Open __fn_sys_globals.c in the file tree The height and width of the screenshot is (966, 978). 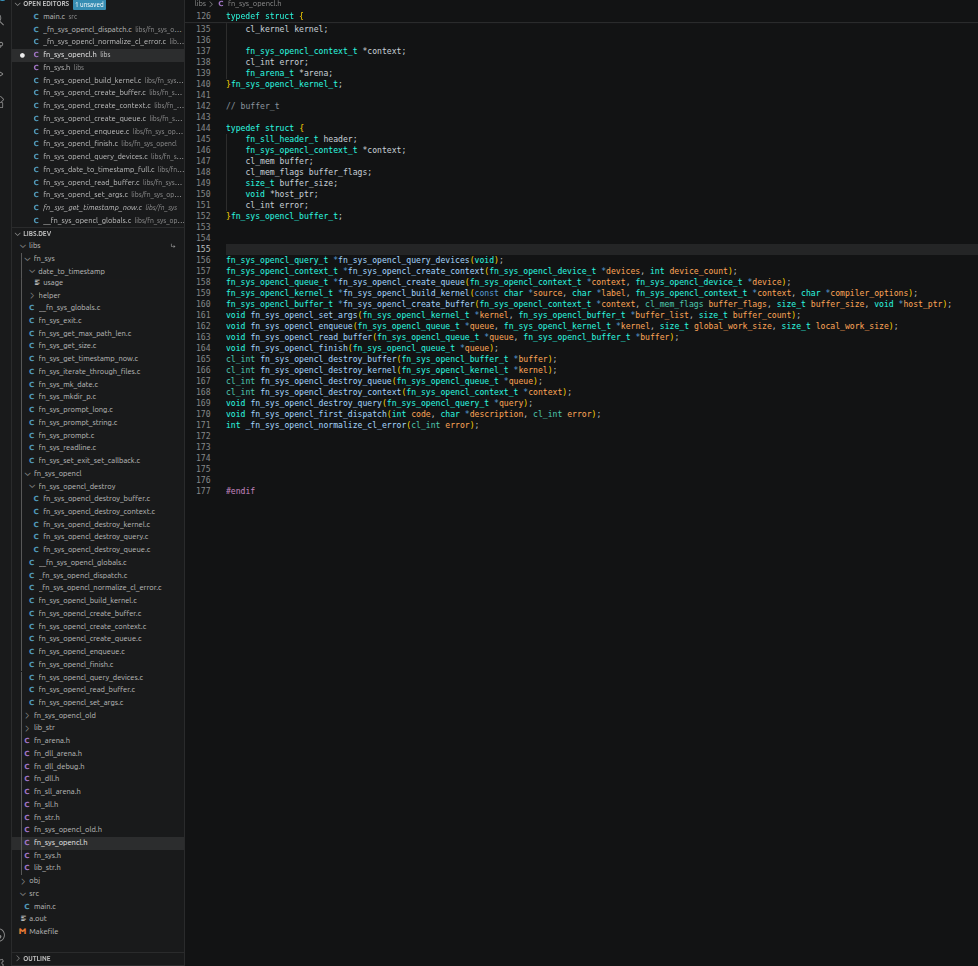pos(69,308)
